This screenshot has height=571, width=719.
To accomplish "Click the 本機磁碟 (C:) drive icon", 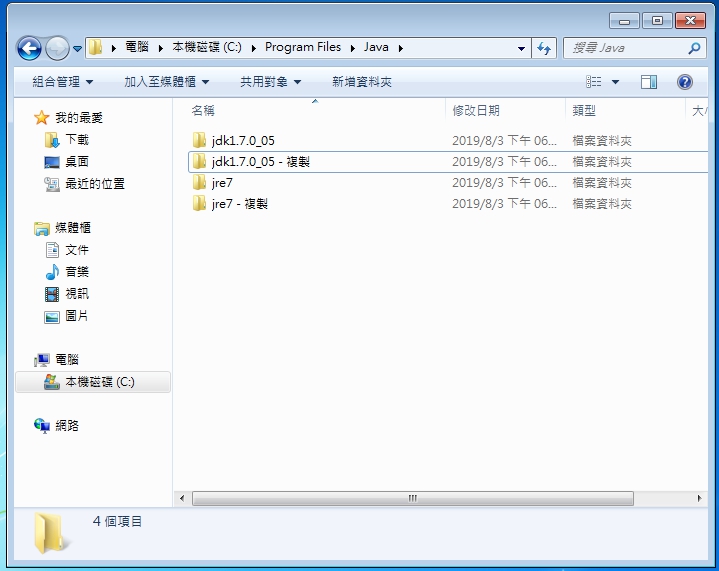I will [x=52, y=382].
